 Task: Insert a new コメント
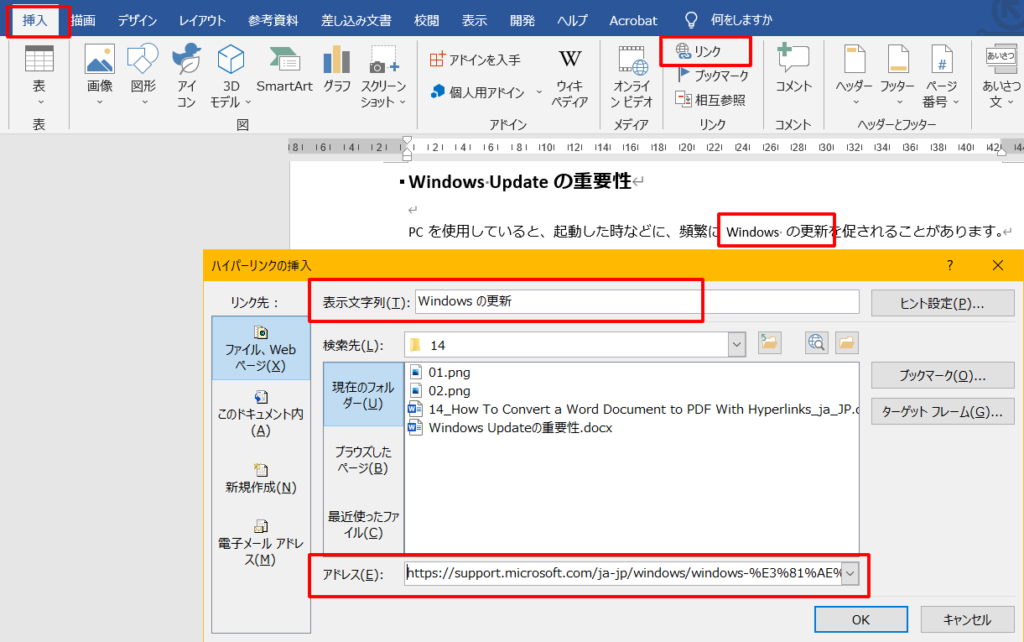click(x=793, y=69)
